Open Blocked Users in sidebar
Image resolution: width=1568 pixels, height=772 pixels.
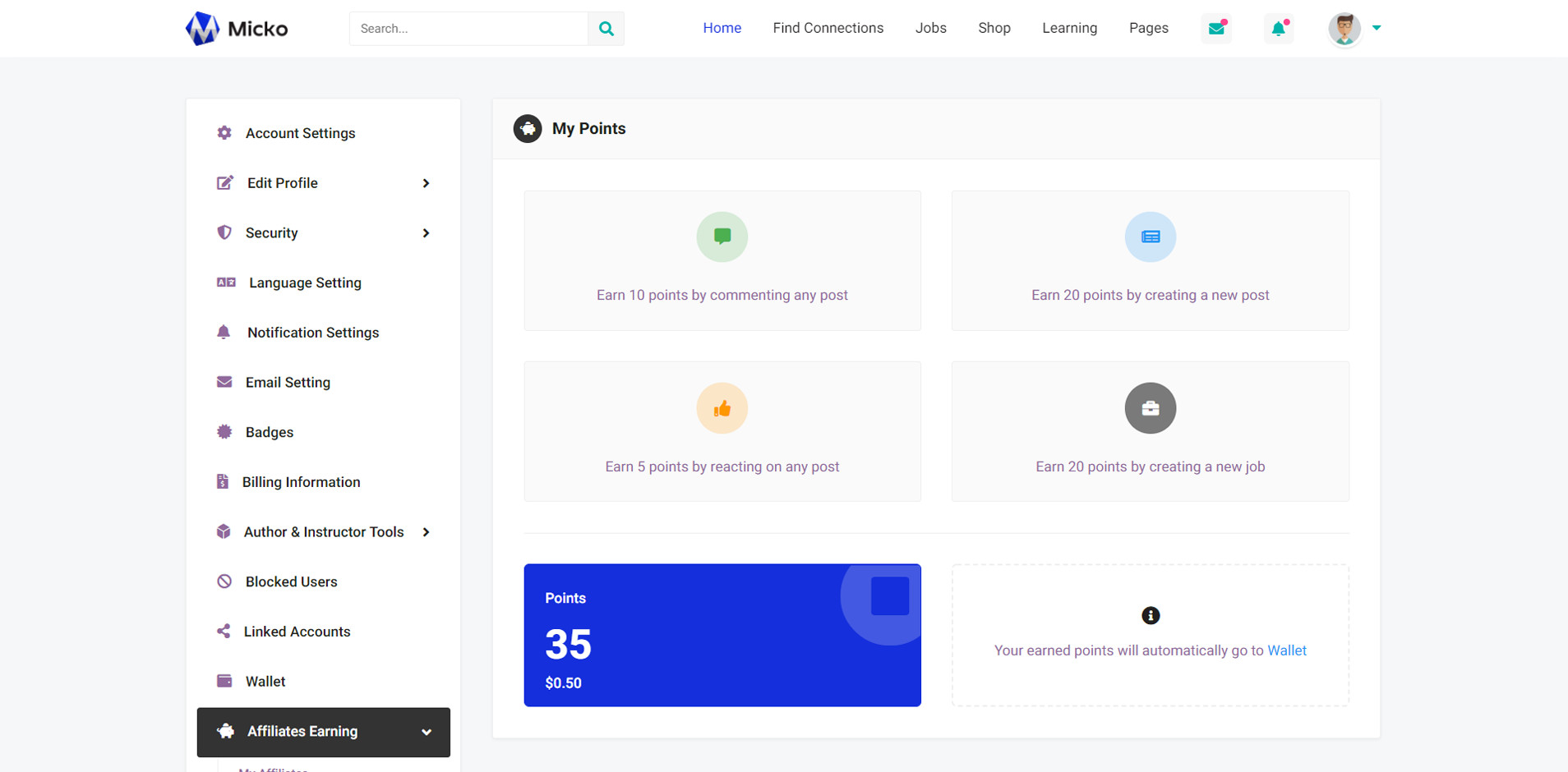(x=291, y=581)
